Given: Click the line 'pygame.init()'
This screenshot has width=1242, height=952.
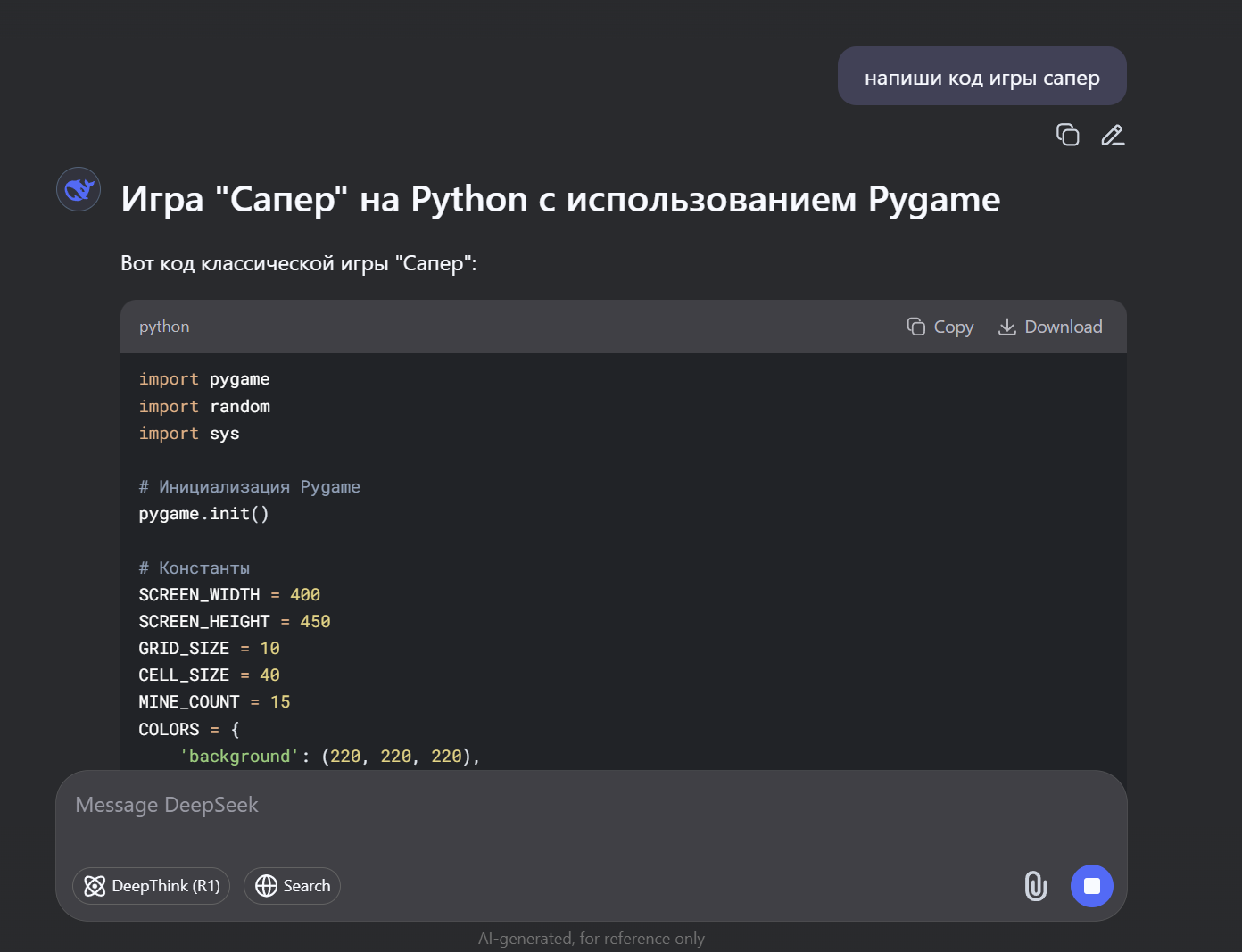Looking at the screenshot, I should pos(203,514).
